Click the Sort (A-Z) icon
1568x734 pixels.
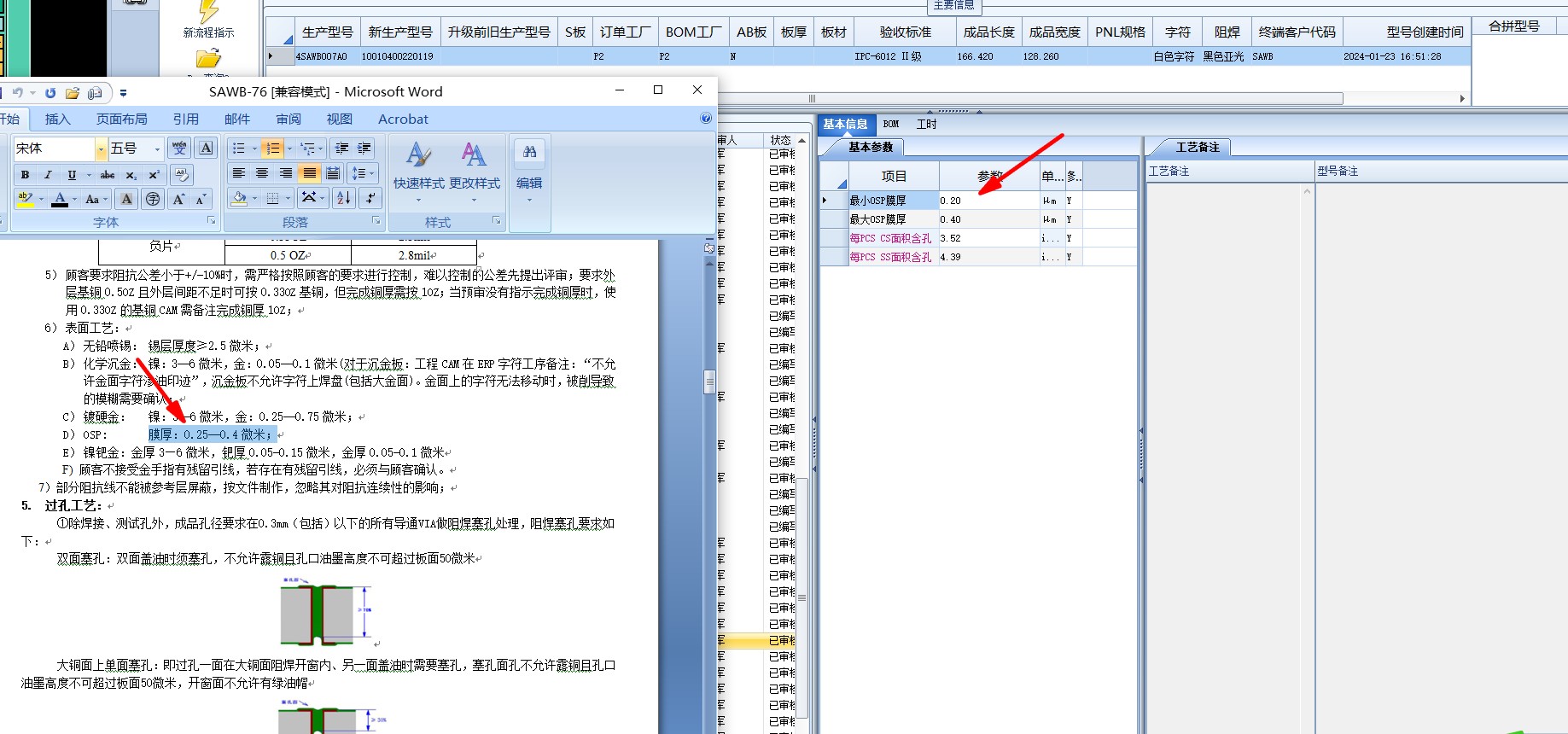[x=343, y=198]
